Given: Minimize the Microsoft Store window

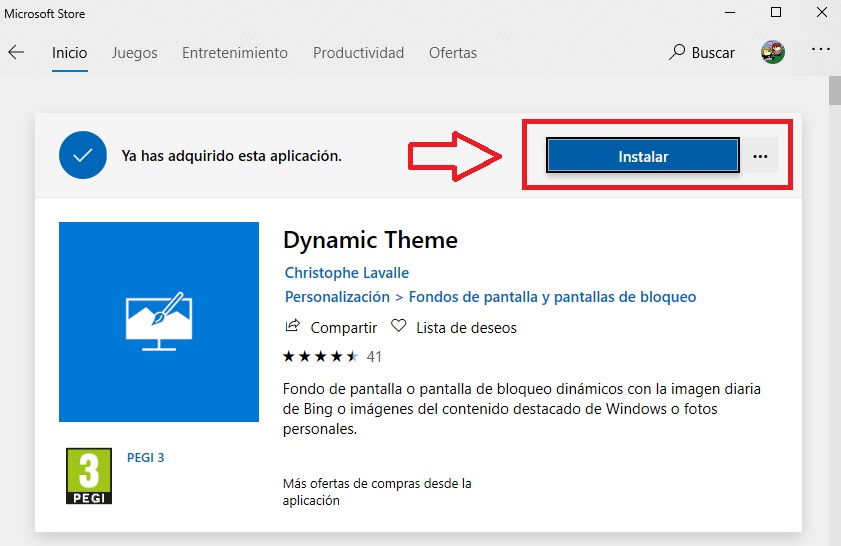Looking at the screenshot, I should coord(730,12).
